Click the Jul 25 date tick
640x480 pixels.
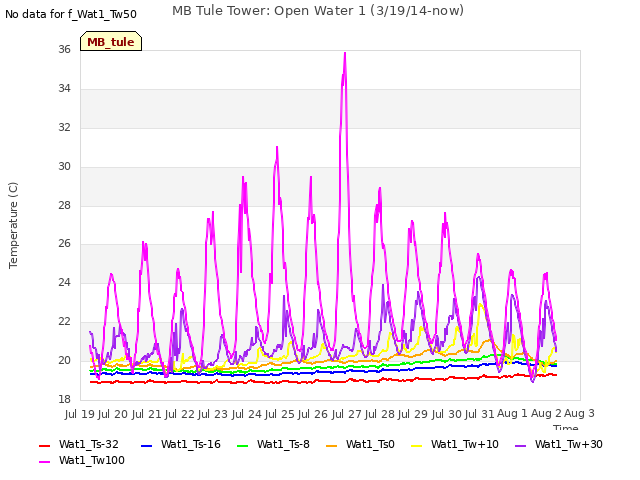pos(279,414)
